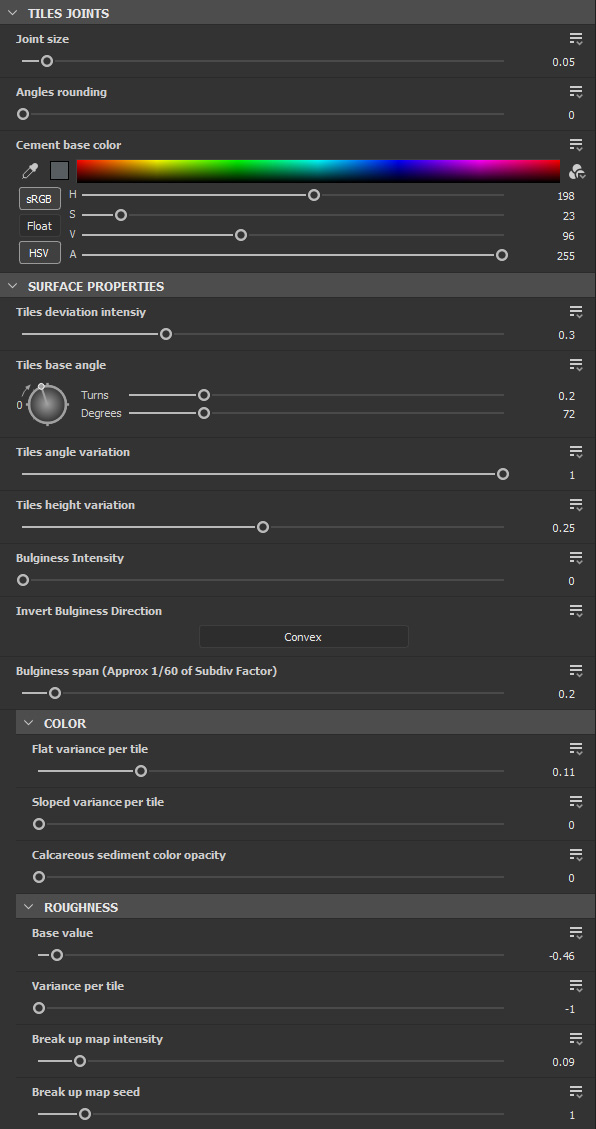
Task: Open the Joint size parameter menu icon
Action: [576, 39]
